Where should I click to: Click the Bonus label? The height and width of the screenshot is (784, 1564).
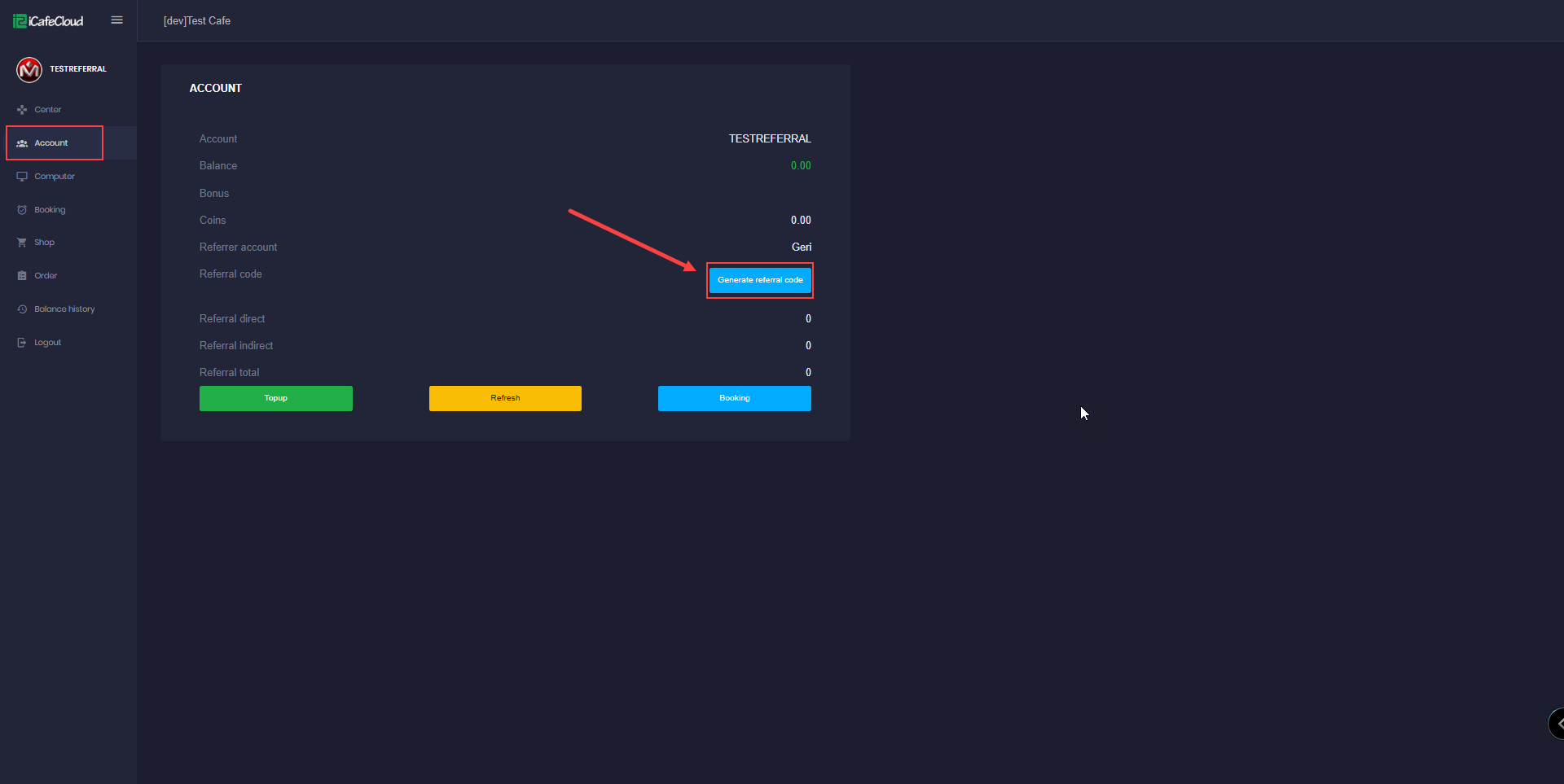click(x=214, y=194)
